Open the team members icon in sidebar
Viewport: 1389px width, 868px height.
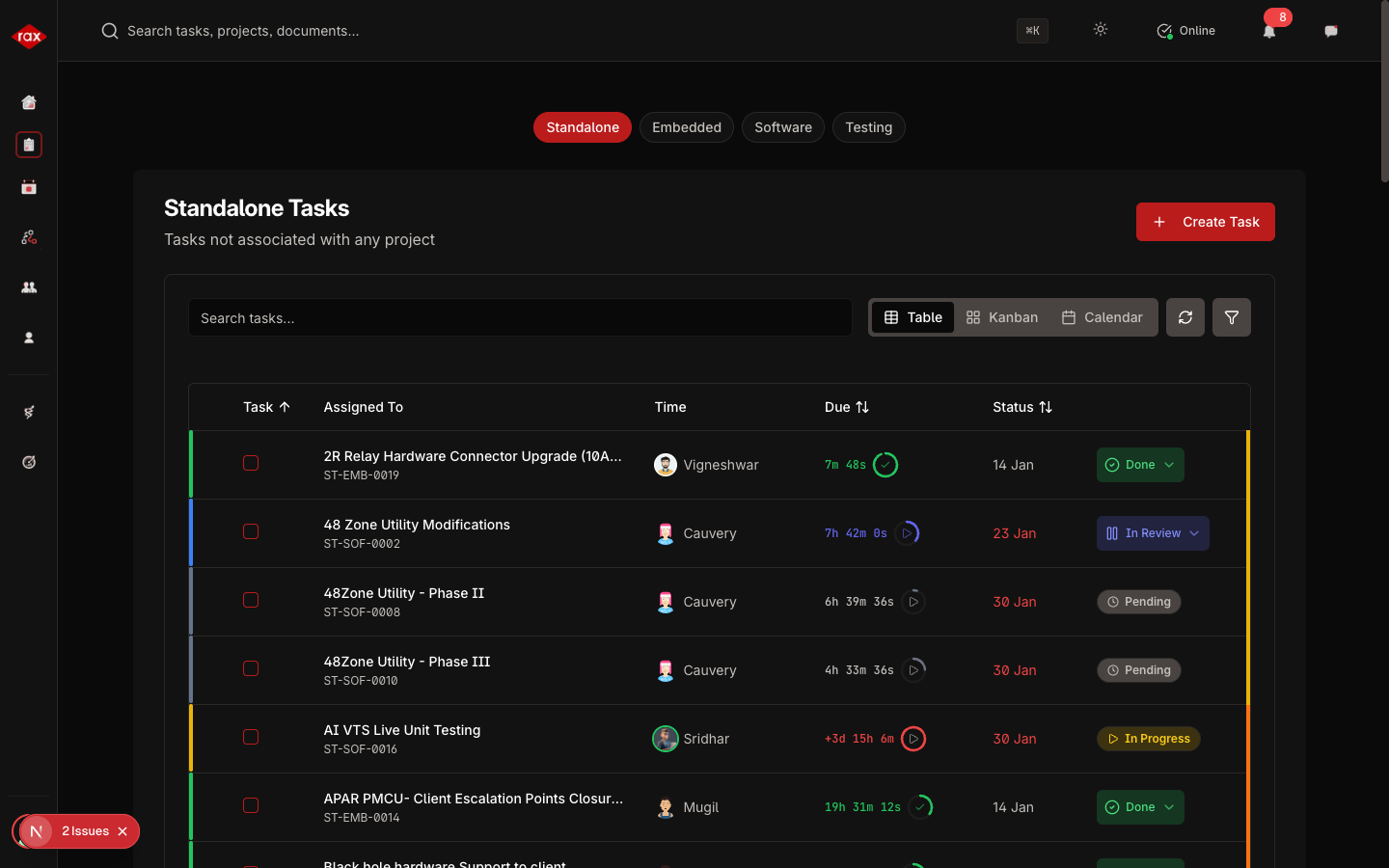(29, 287)
